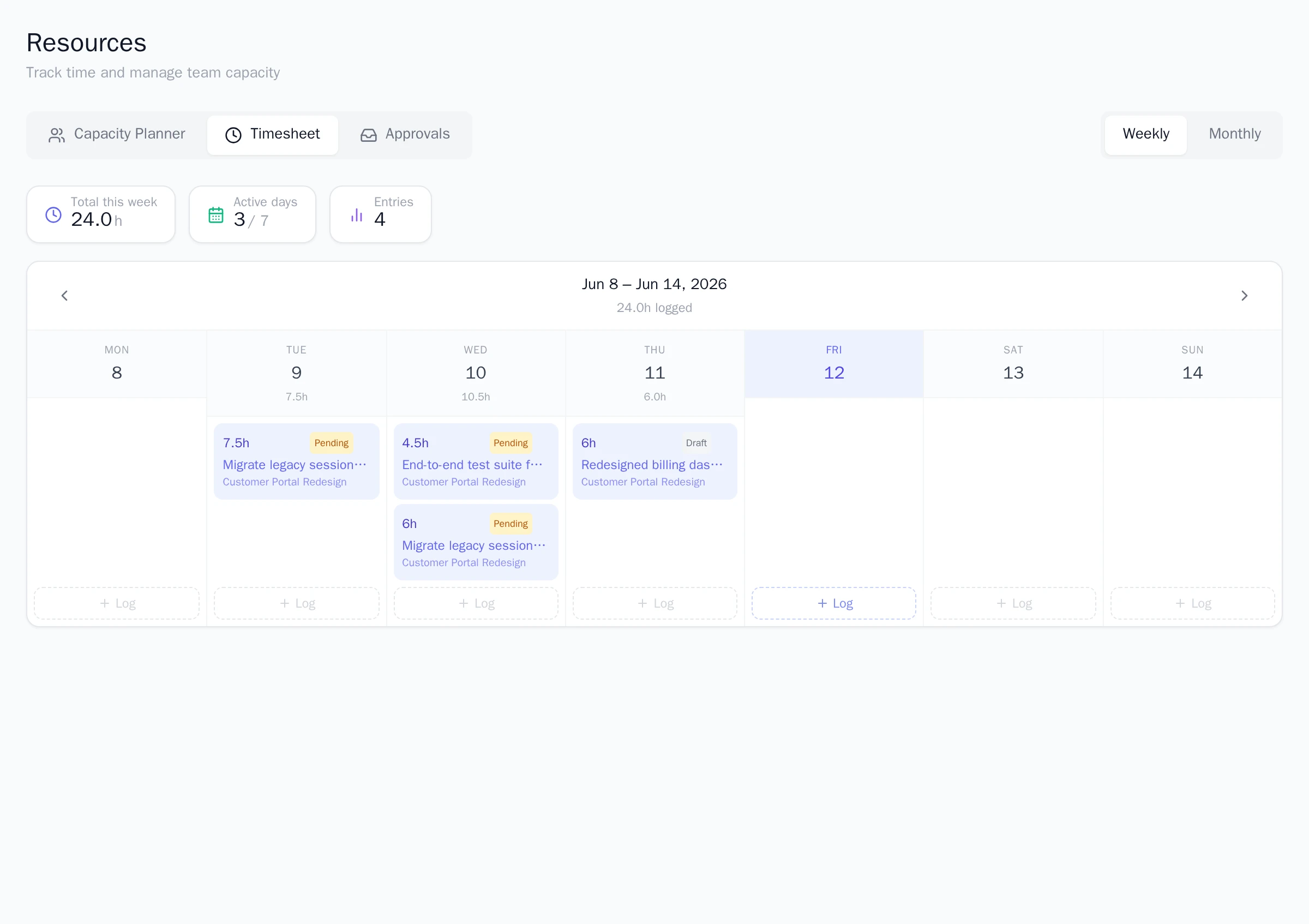Log time for Sunday 14

point(1193,603)
